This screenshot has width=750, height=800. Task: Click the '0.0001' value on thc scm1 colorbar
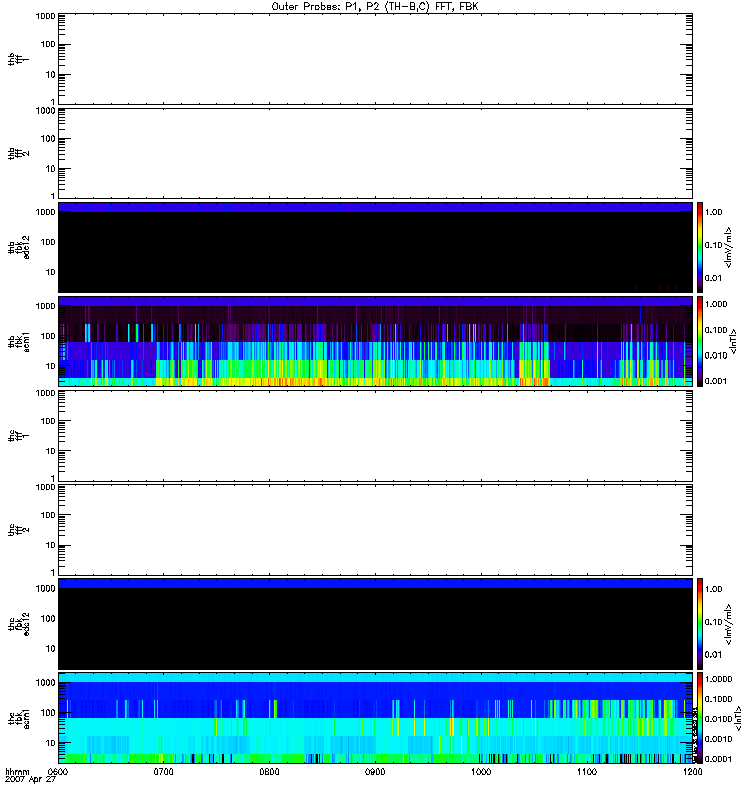pyautogui.click(x=718, y=759)
